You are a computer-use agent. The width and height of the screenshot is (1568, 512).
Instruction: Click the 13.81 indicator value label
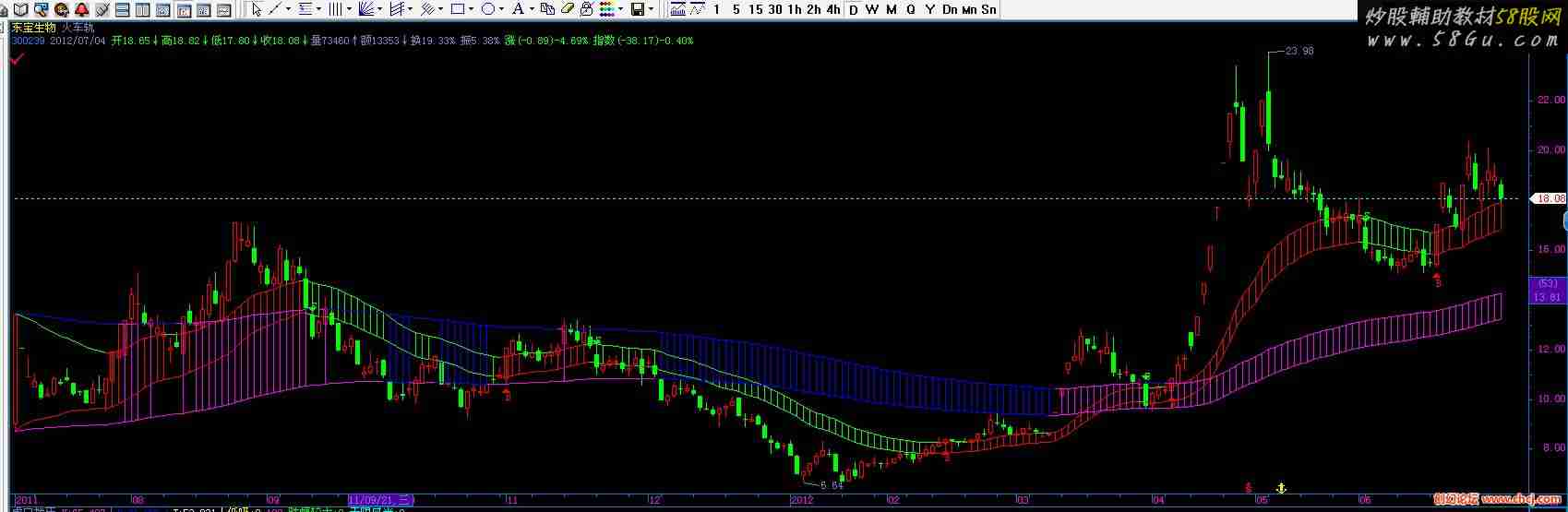tap(1546, 297)
